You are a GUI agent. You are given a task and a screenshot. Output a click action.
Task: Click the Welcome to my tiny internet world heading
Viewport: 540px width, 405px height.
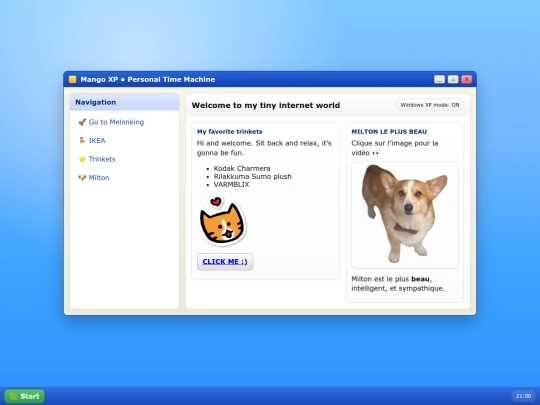pyautogui.click(x=266, y=105)
